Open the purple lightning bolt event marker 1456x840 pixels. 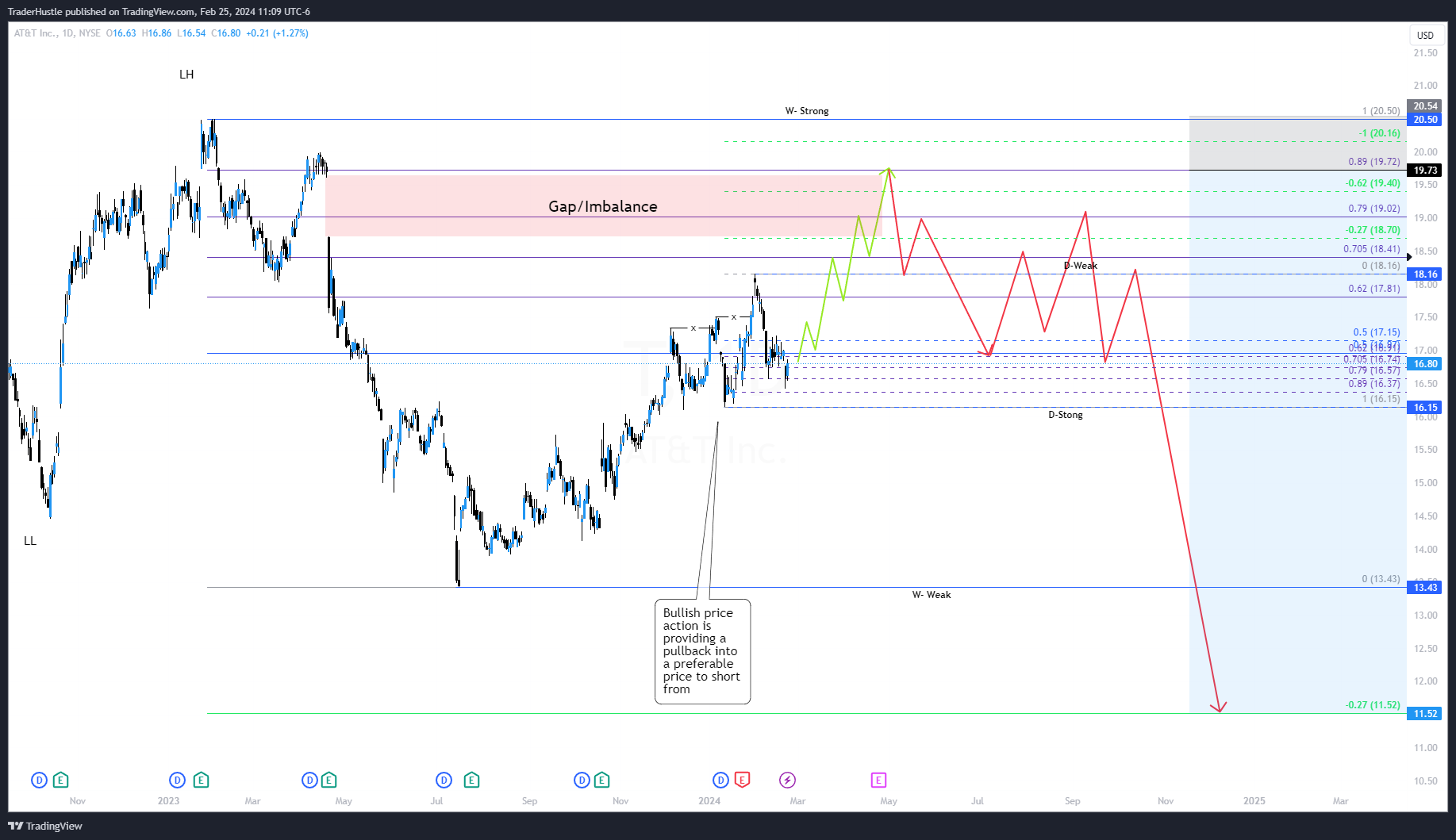787,781
